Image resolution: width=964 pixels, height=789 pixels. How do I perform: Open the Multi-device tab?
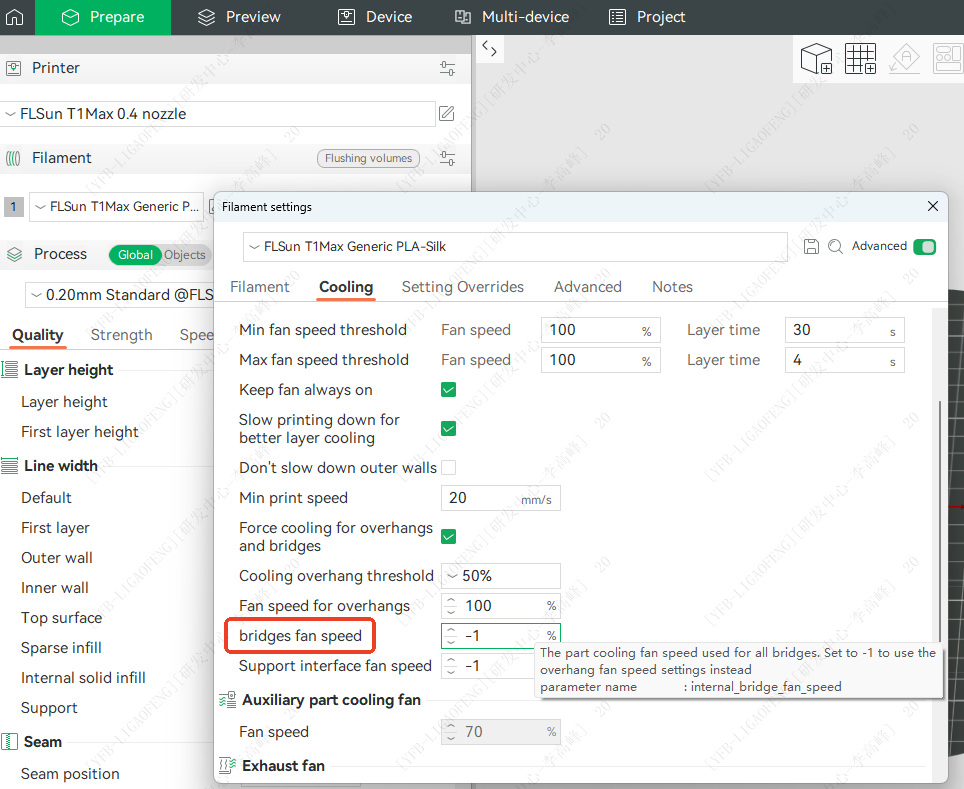coord(512,17)
